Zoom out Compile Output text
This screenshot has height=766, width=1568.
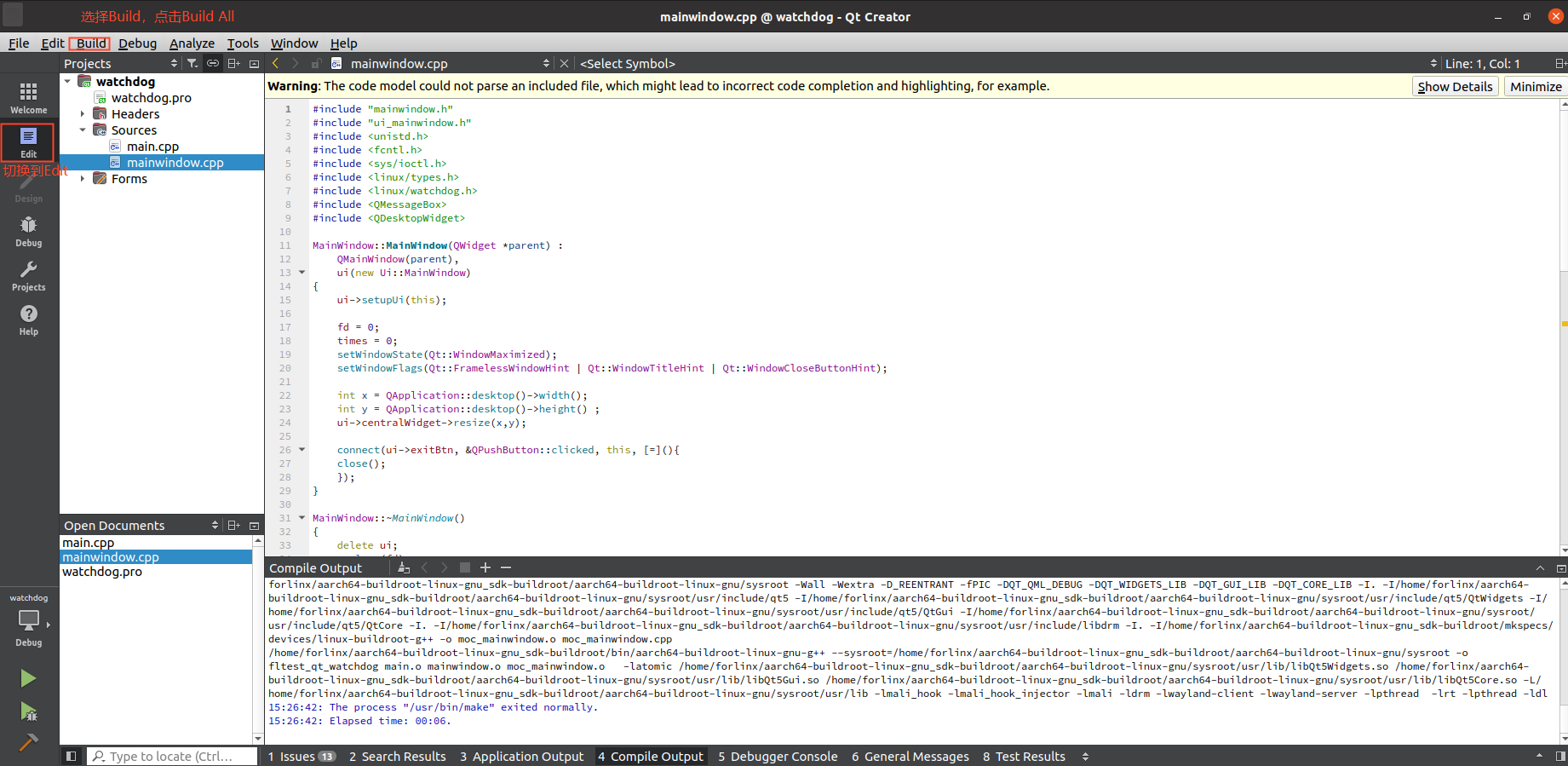coord(506,567)
